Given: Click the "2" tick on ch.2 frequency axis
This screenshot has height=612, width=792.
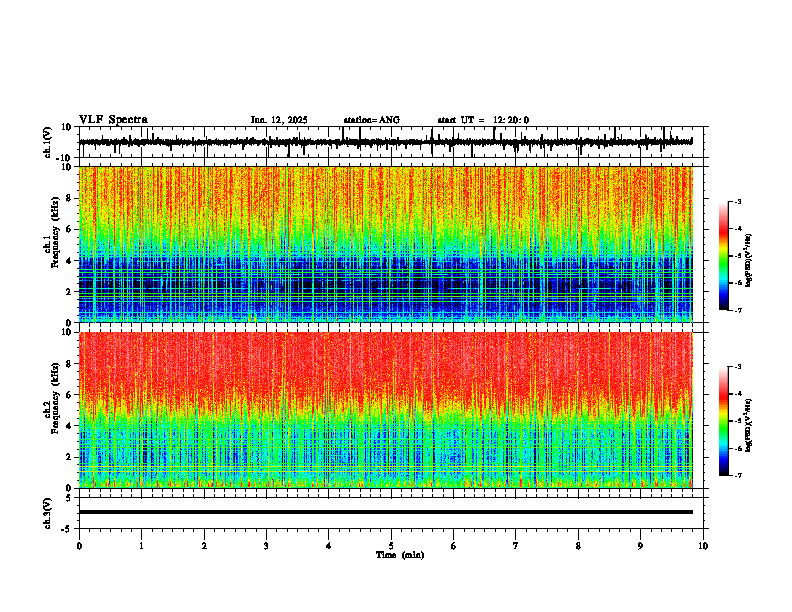Looking at the screenshot, I should pos(70,457).
